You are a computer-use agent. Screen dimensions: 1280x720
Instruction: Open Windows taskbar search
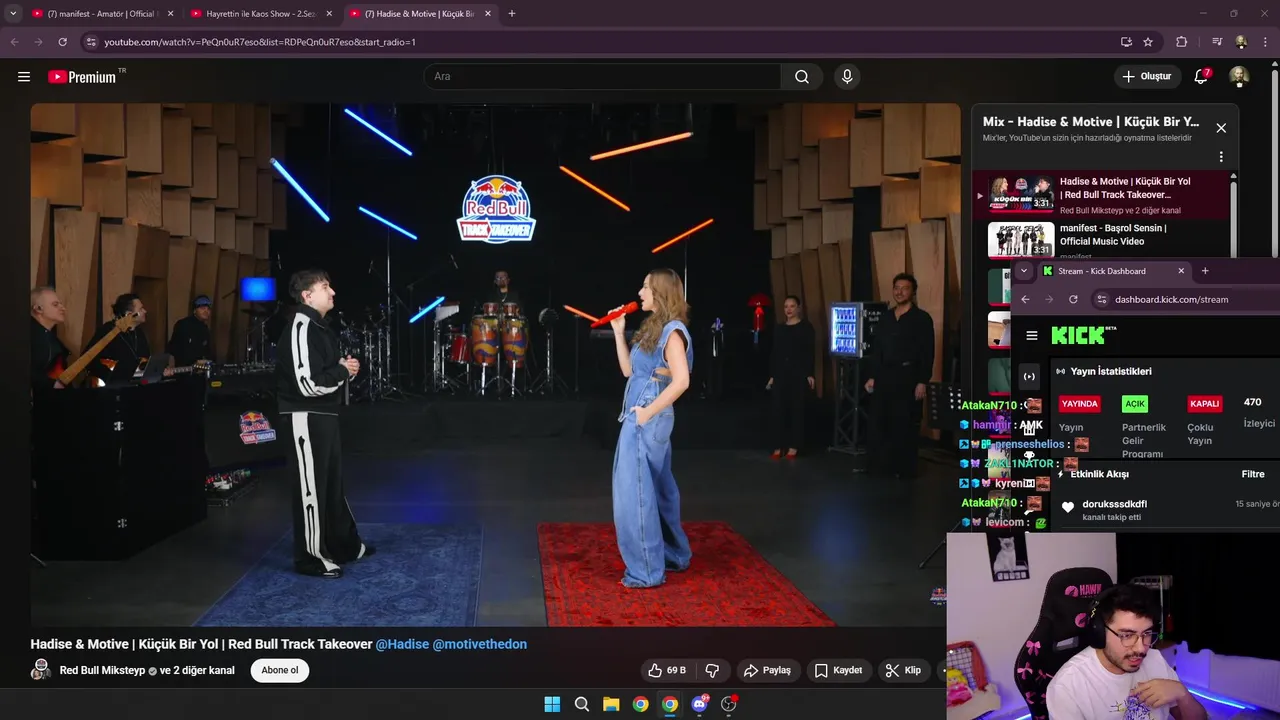tap(582, 704)
